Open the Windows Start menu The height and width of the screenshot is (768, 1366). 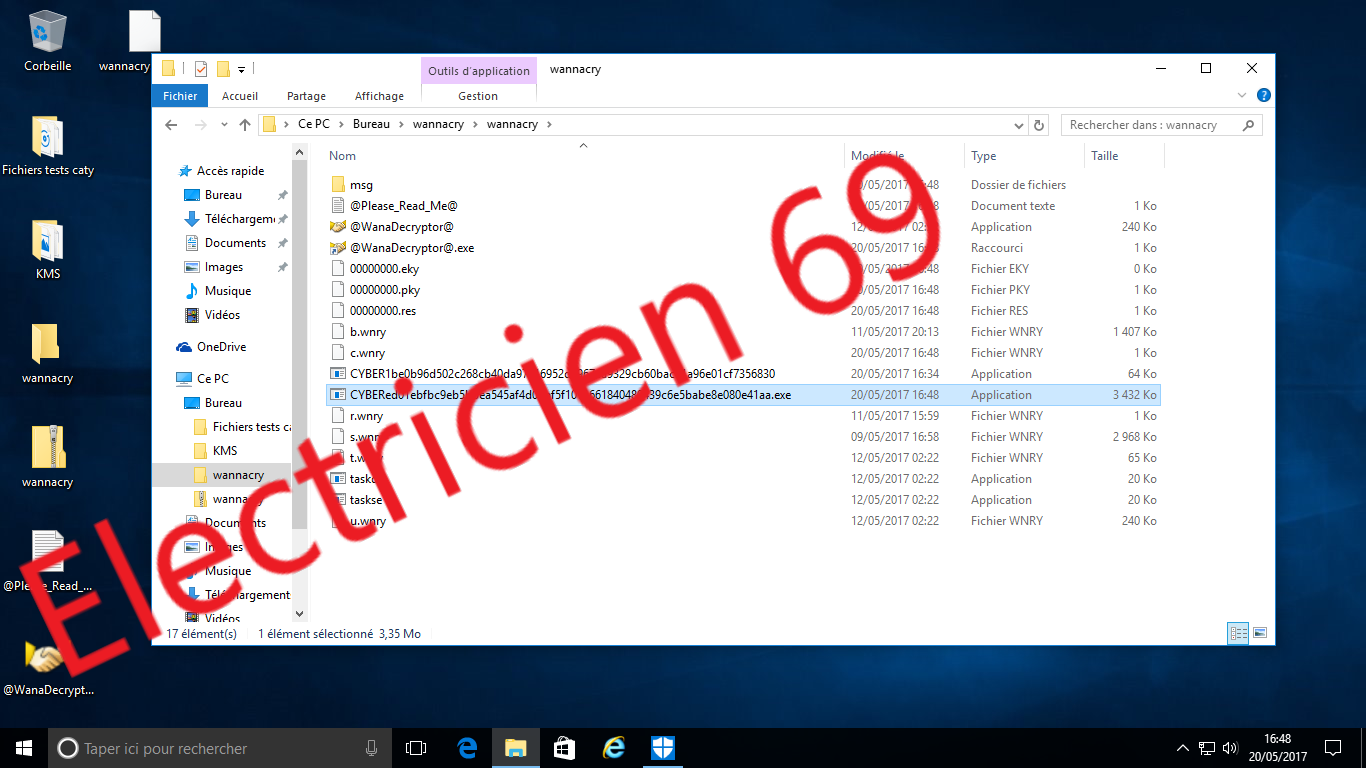[x=24, y=748]
